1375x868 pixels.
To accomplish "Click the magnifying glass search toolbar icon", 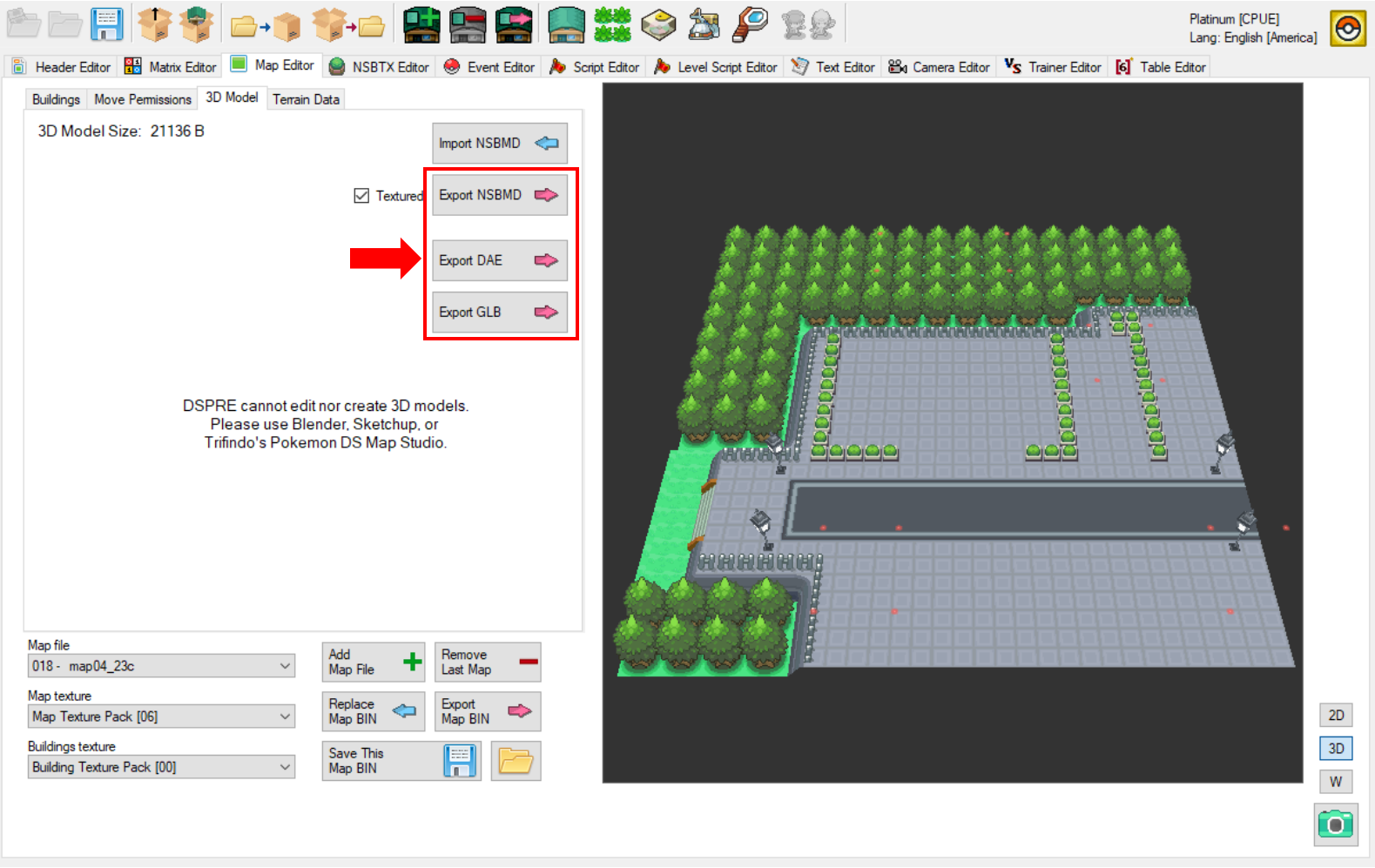I will point(750,24).
